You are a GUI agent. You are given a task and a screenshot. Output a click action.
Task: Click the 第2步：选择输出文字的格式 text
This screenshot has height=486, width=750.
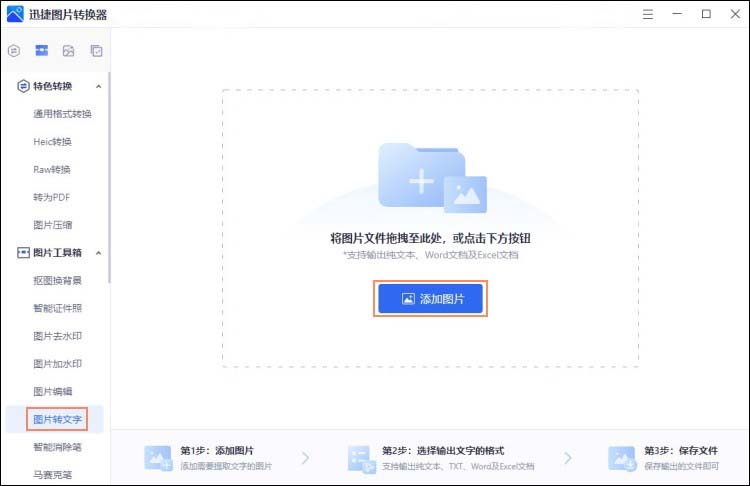tap(443, 451)
